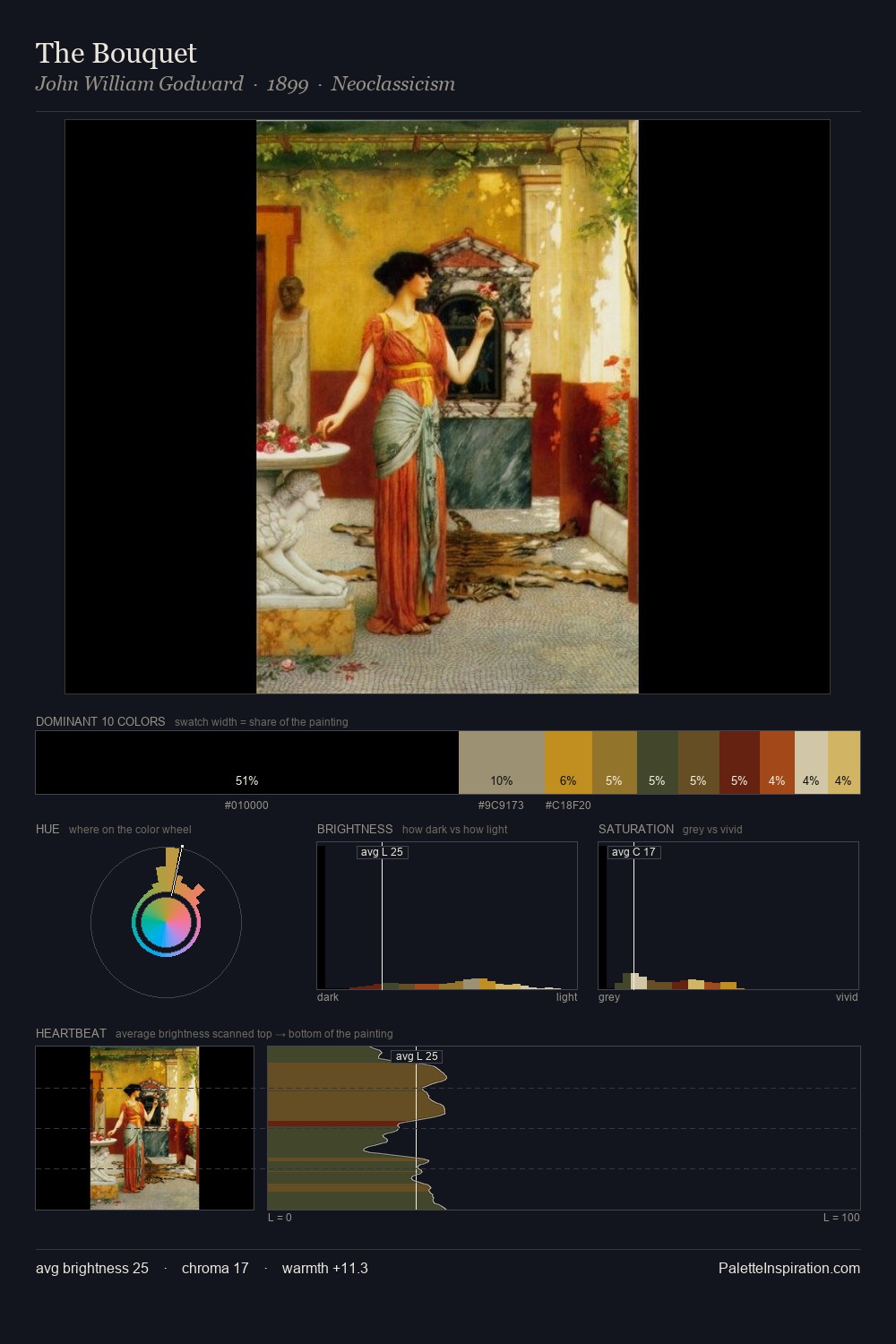Select the rust orange 4% swatch
The width and height of the screenshot is (896, 1344).
point(777,762)
